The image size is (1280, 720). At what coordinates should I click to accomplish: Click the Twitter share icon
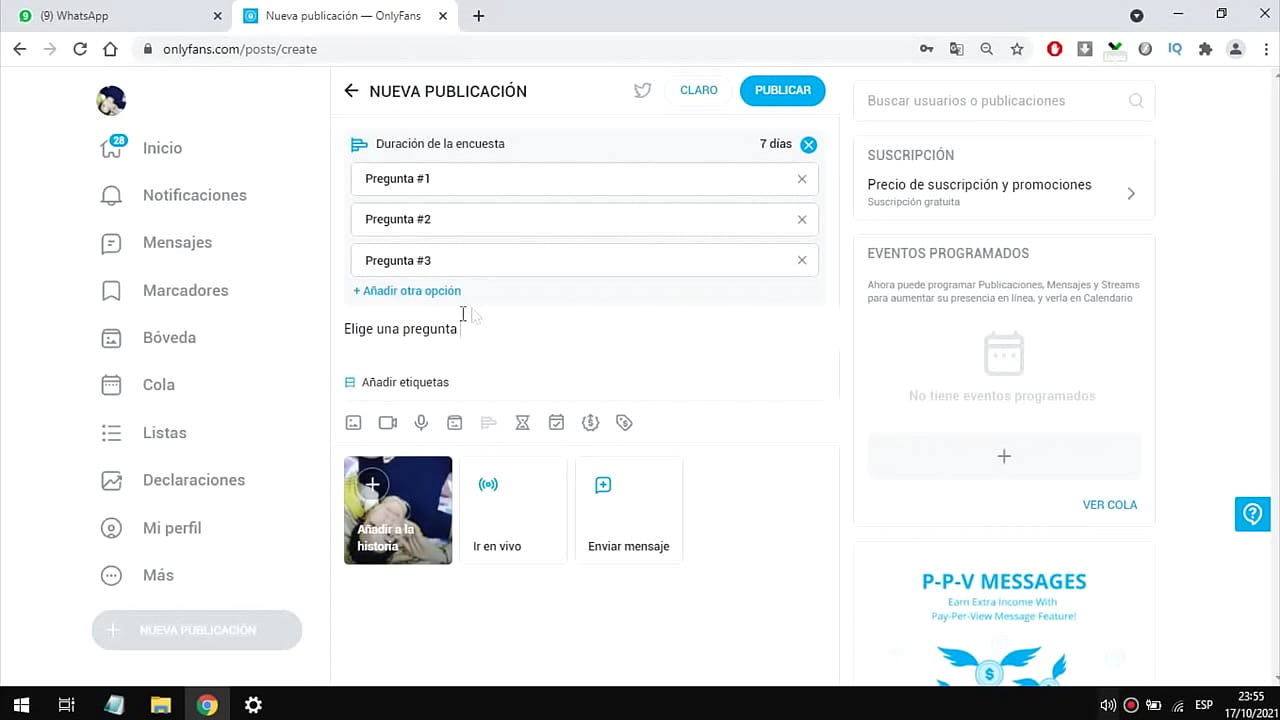642,91
